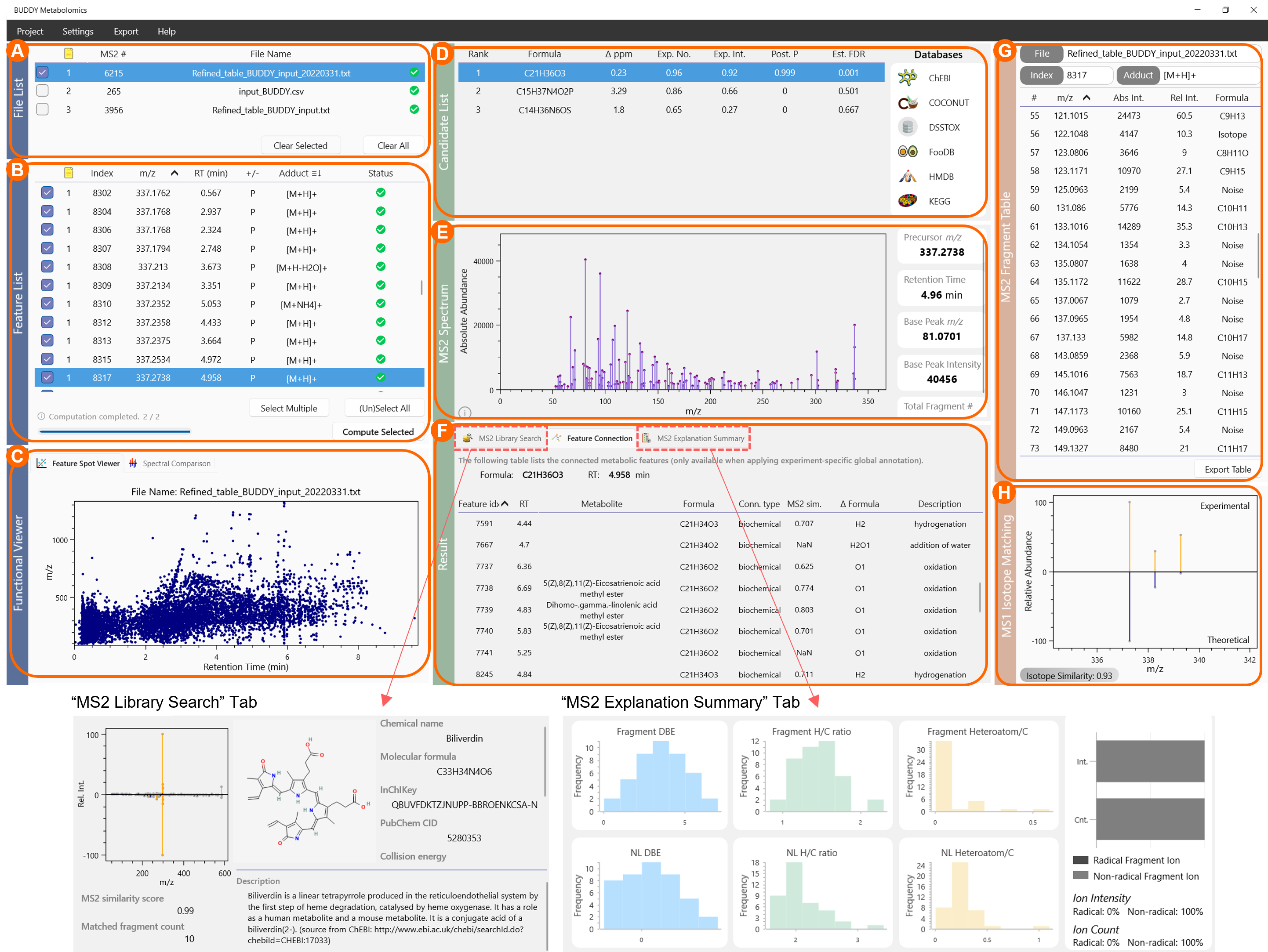
Task: Click the Export Table button
Action: pos(1227,469)
